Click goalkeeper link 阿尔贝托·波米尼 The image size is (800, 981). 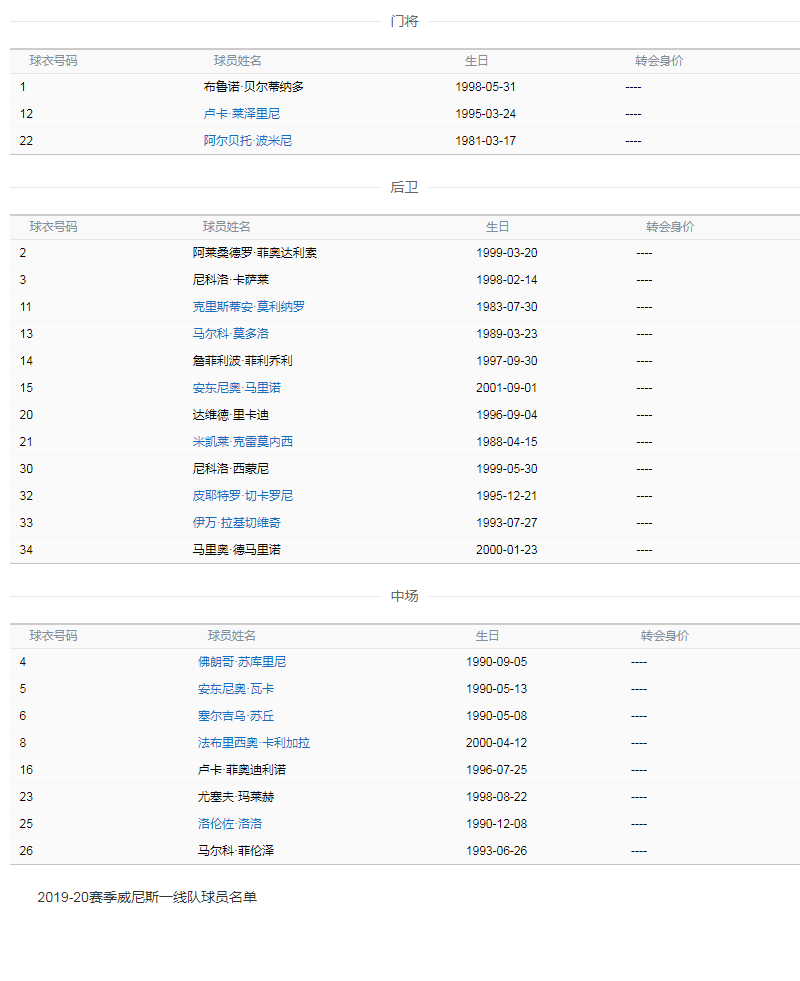247,141
